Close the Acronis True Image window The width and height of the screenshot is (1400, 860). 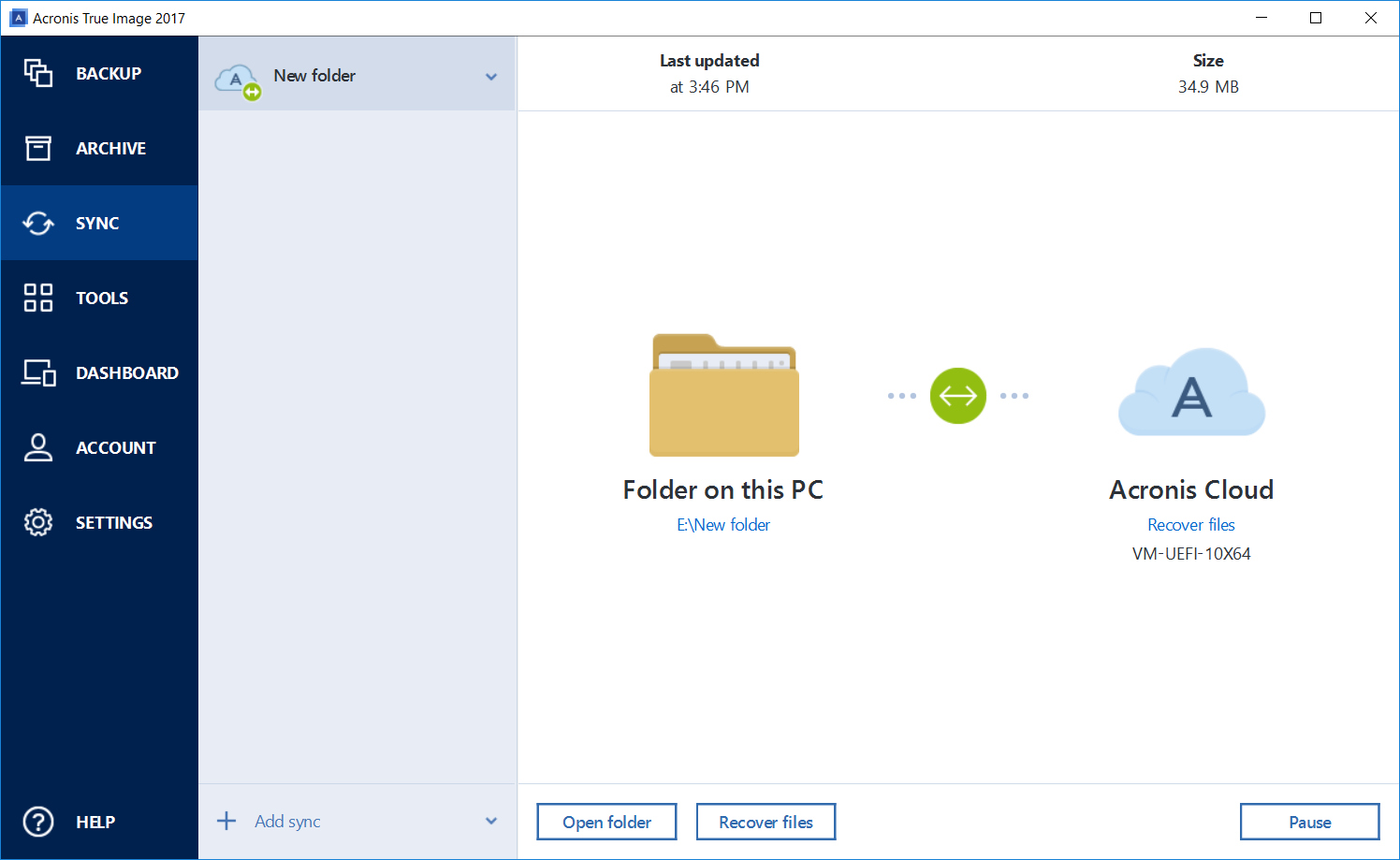(x=1371, y=18)
